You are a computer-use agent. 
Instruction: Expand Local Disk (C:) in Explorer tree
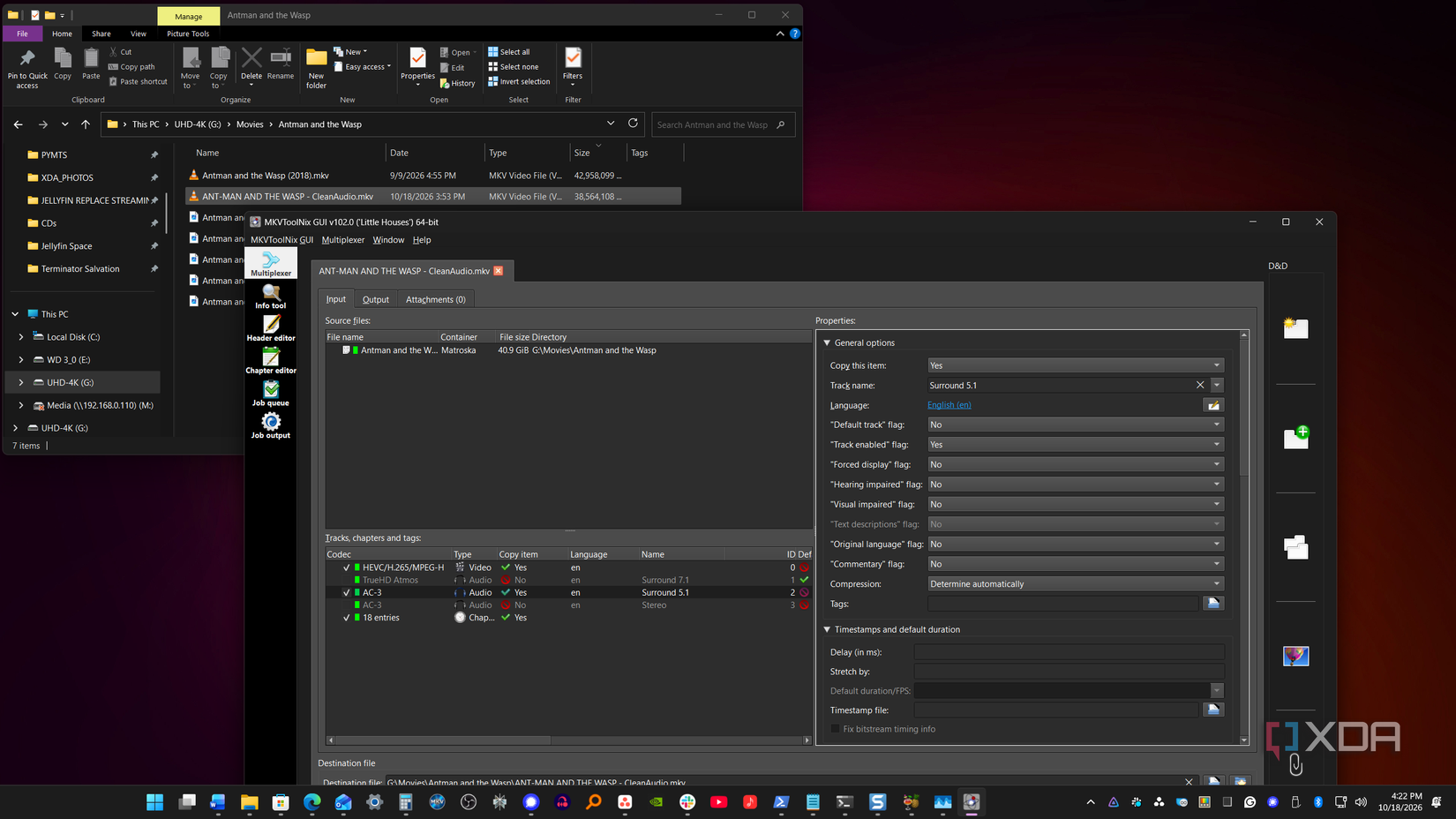[x=21, y=337]
